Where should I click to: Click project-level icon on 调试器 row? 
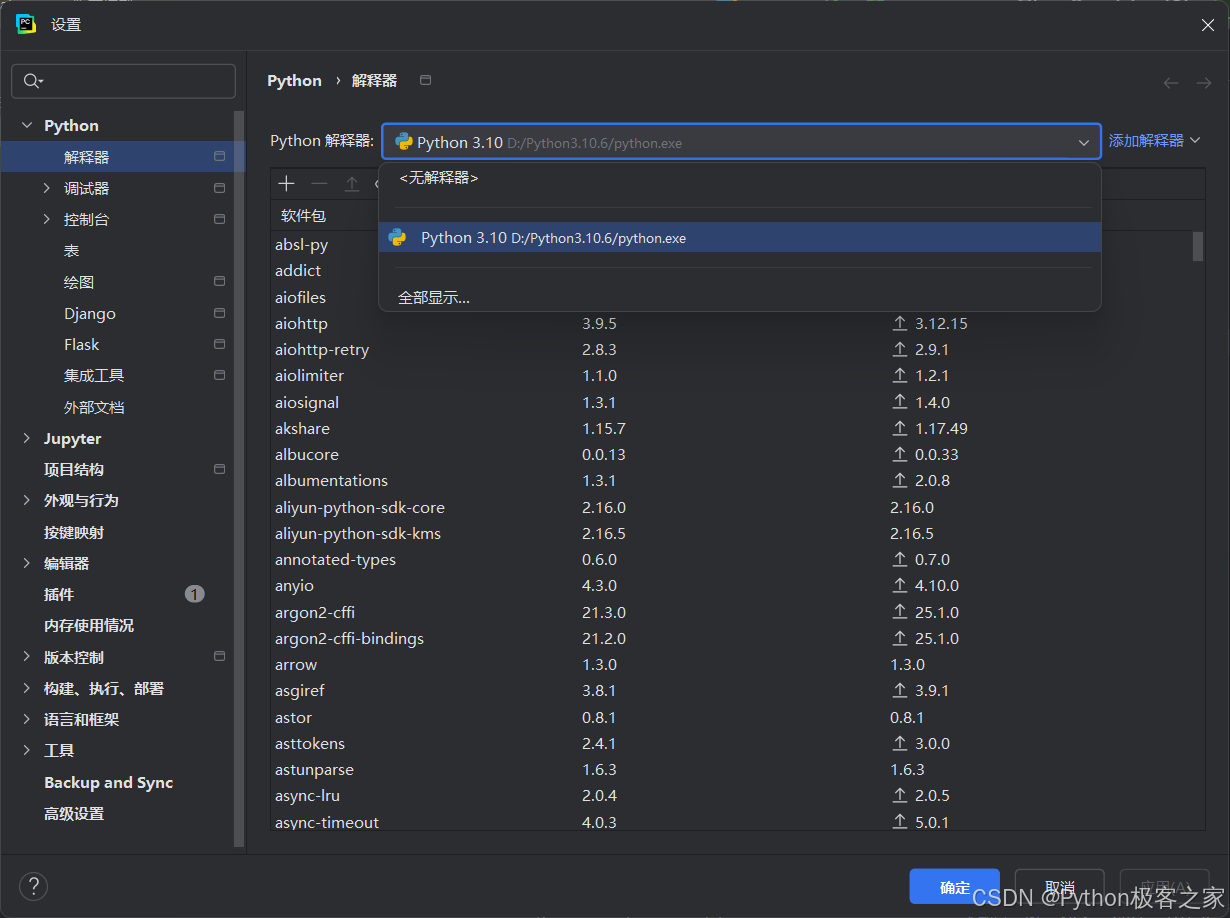click(219, 188)
